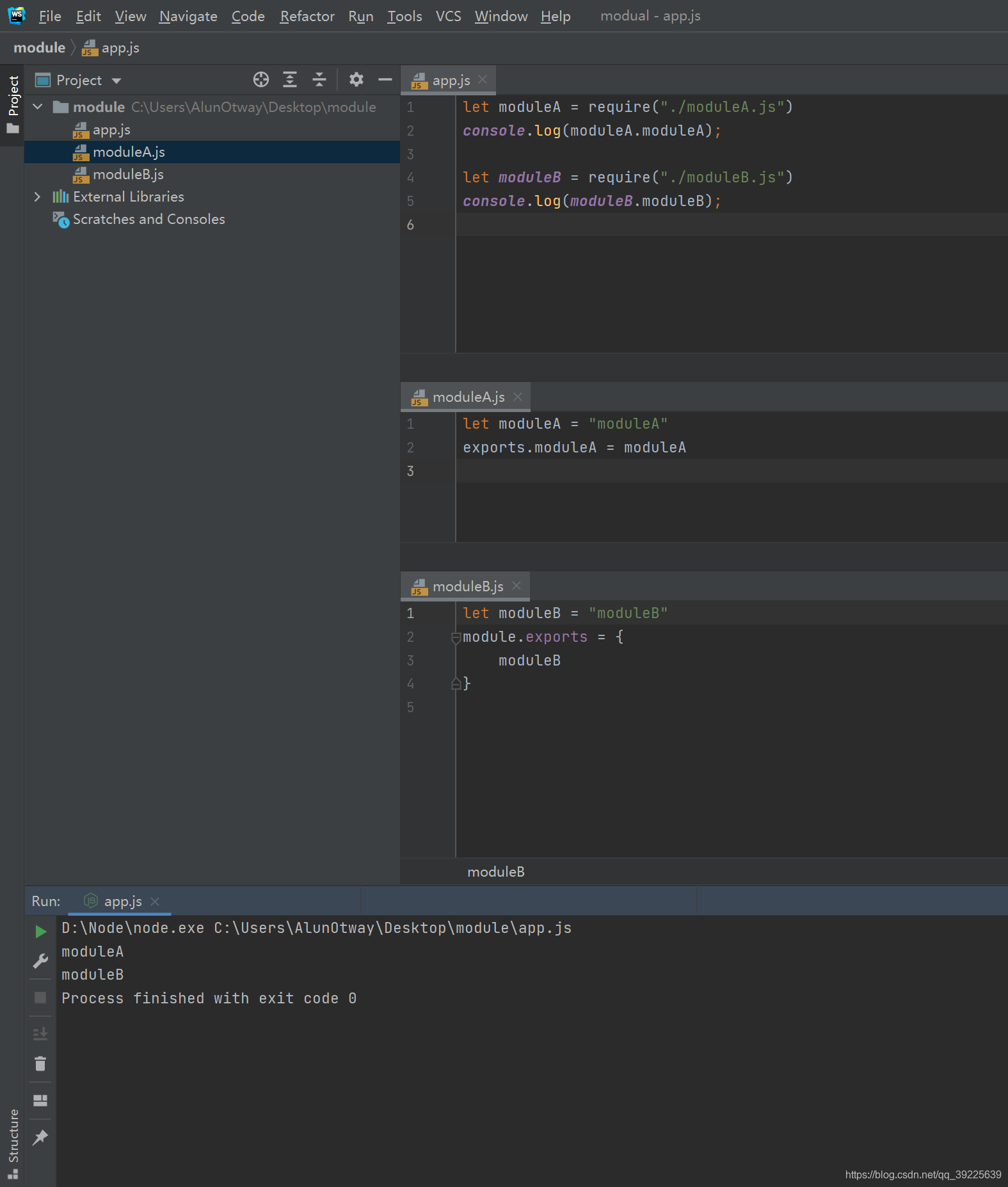1008x1187 pixels.
Task: Close the app.js Run tab
Action: (x=155, y=902)
